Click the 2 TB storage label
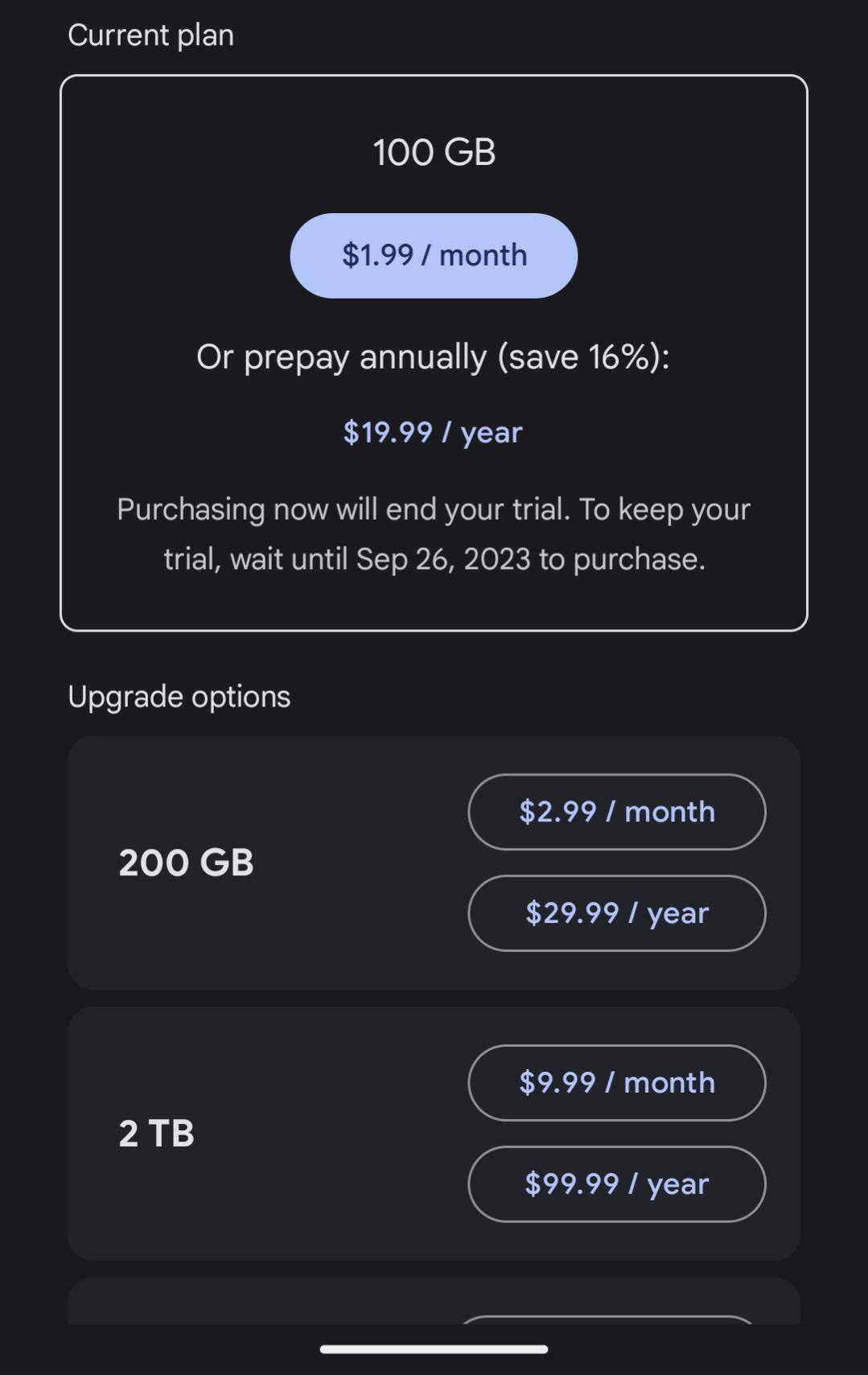This screenshot has width=868, height=1375. 156,1133
